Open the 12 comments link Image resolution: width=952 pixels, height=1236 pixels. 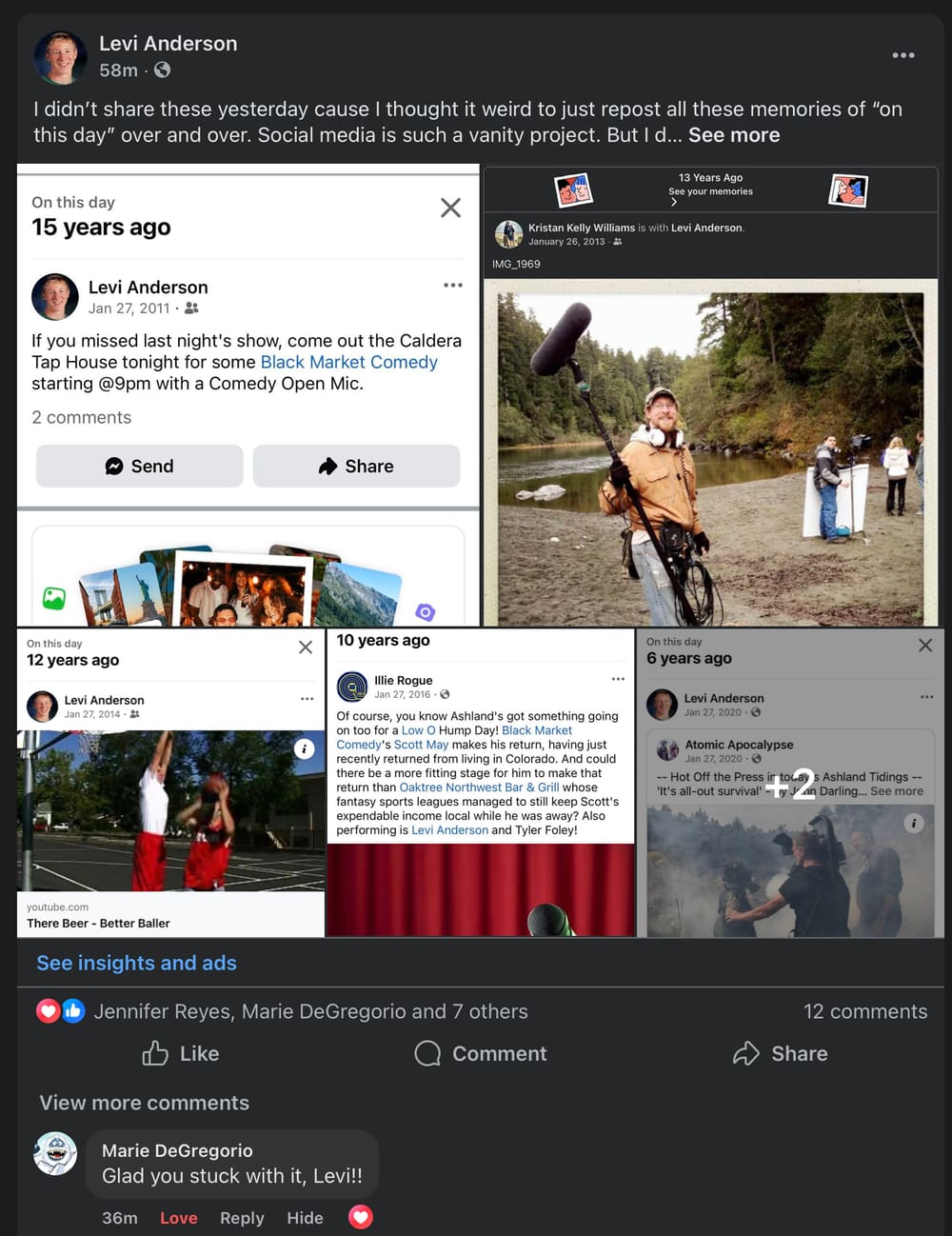coord(864,1011)
